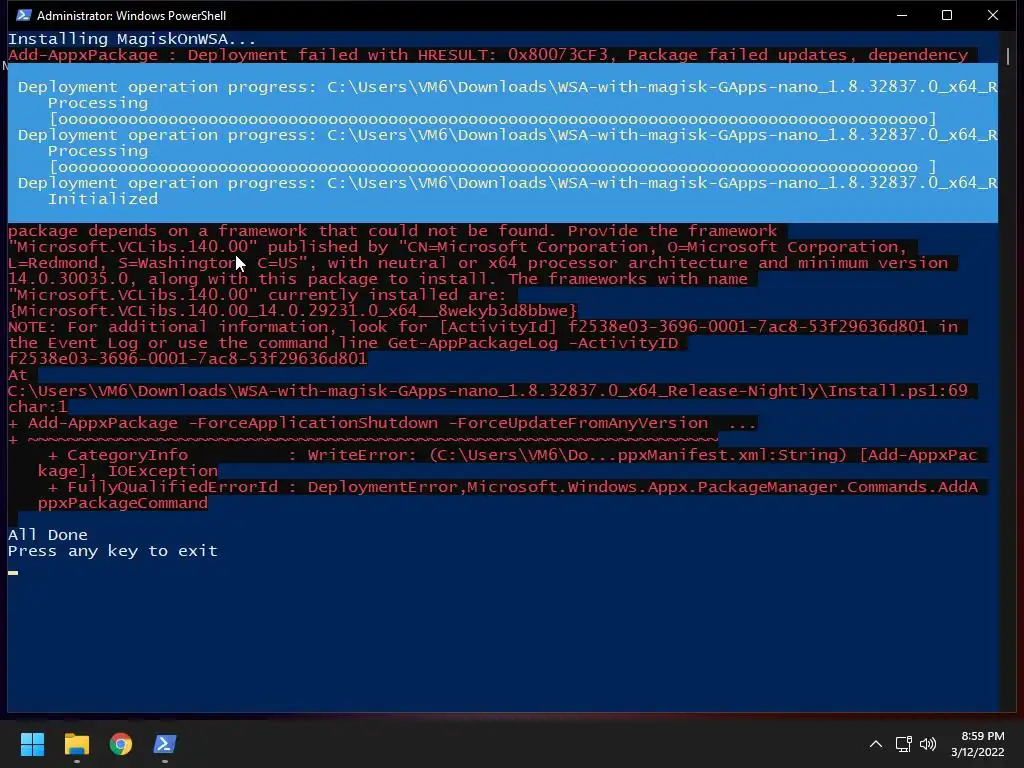Click the 'All Done' text
This screenshot has width=1024, height=768.
click(x=48, y=535)
